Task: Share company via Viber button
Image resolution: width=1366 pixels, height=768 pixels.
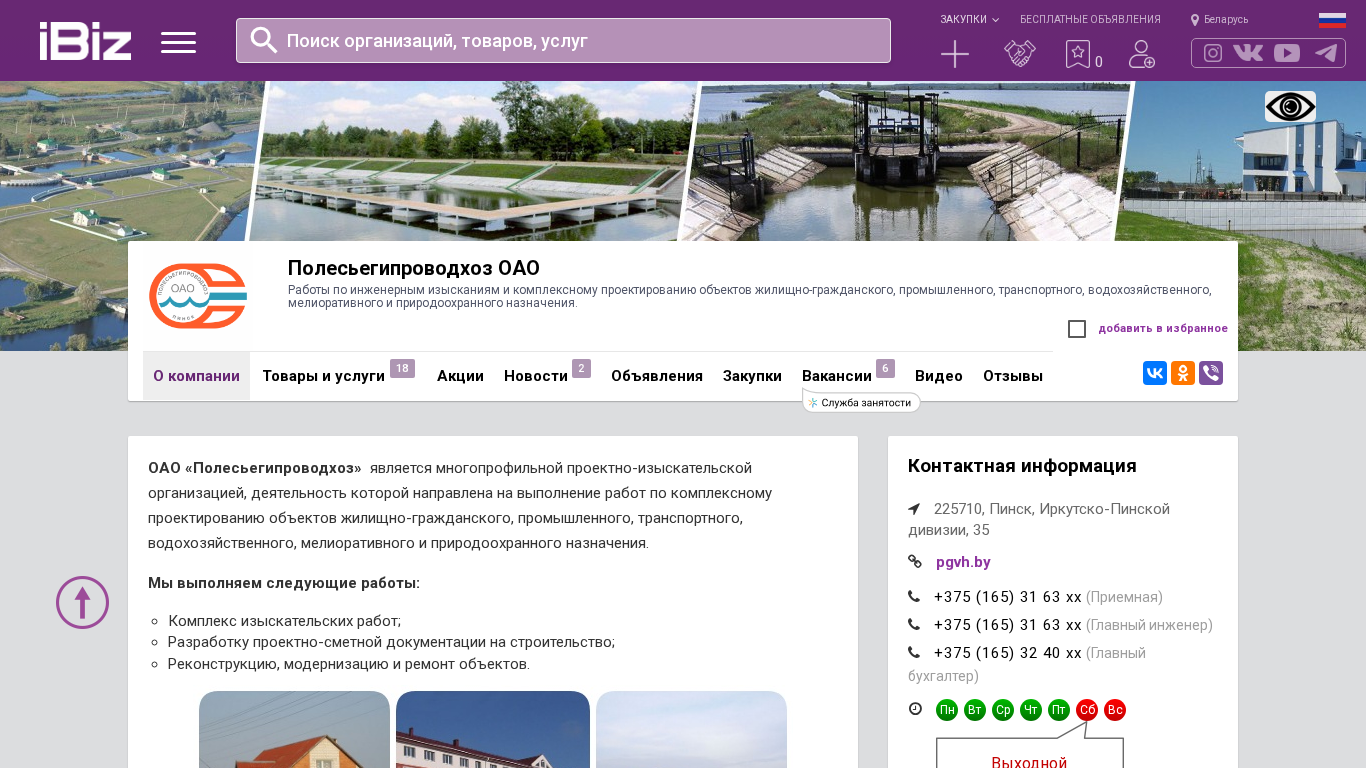Action: point(1211,373)
